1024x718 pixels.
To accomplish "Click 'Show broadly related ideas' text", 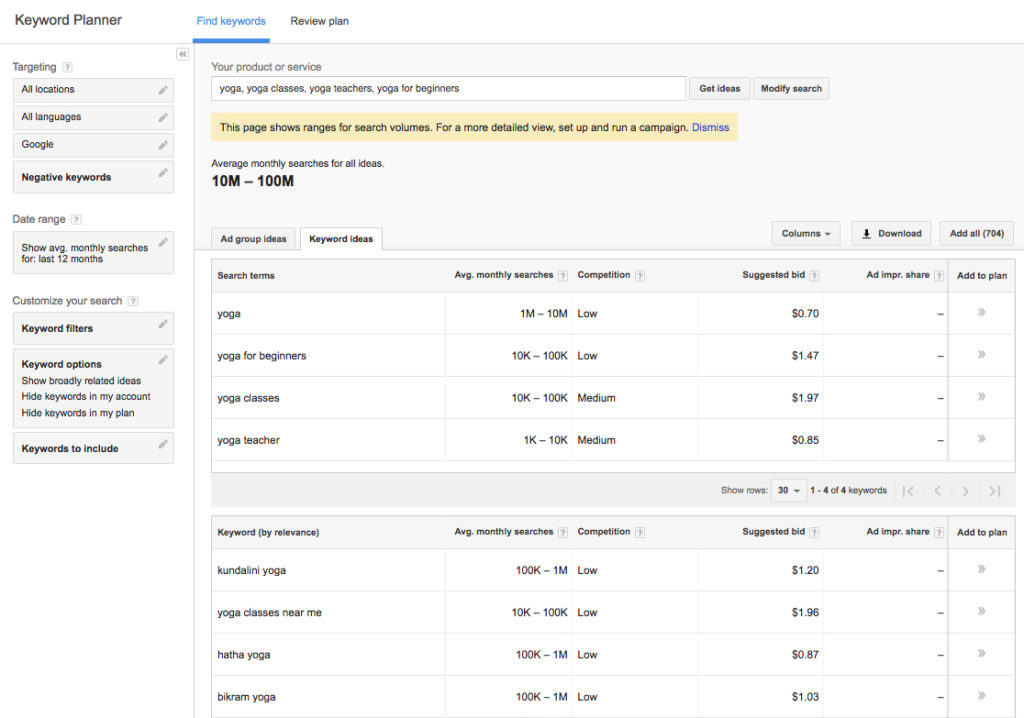I will click(x=81, y=381).
